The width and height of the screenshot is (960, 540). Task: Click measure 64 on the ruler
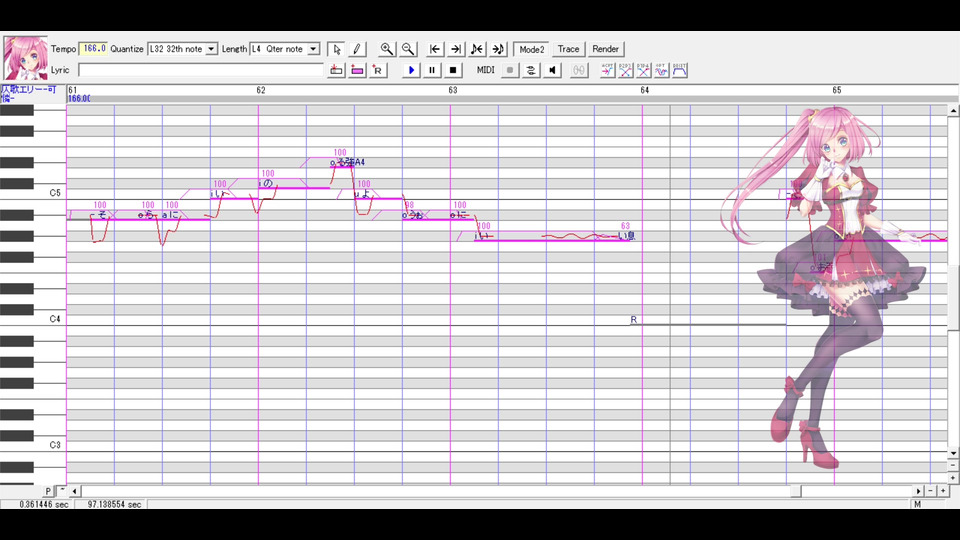click(x=645, y=90)
